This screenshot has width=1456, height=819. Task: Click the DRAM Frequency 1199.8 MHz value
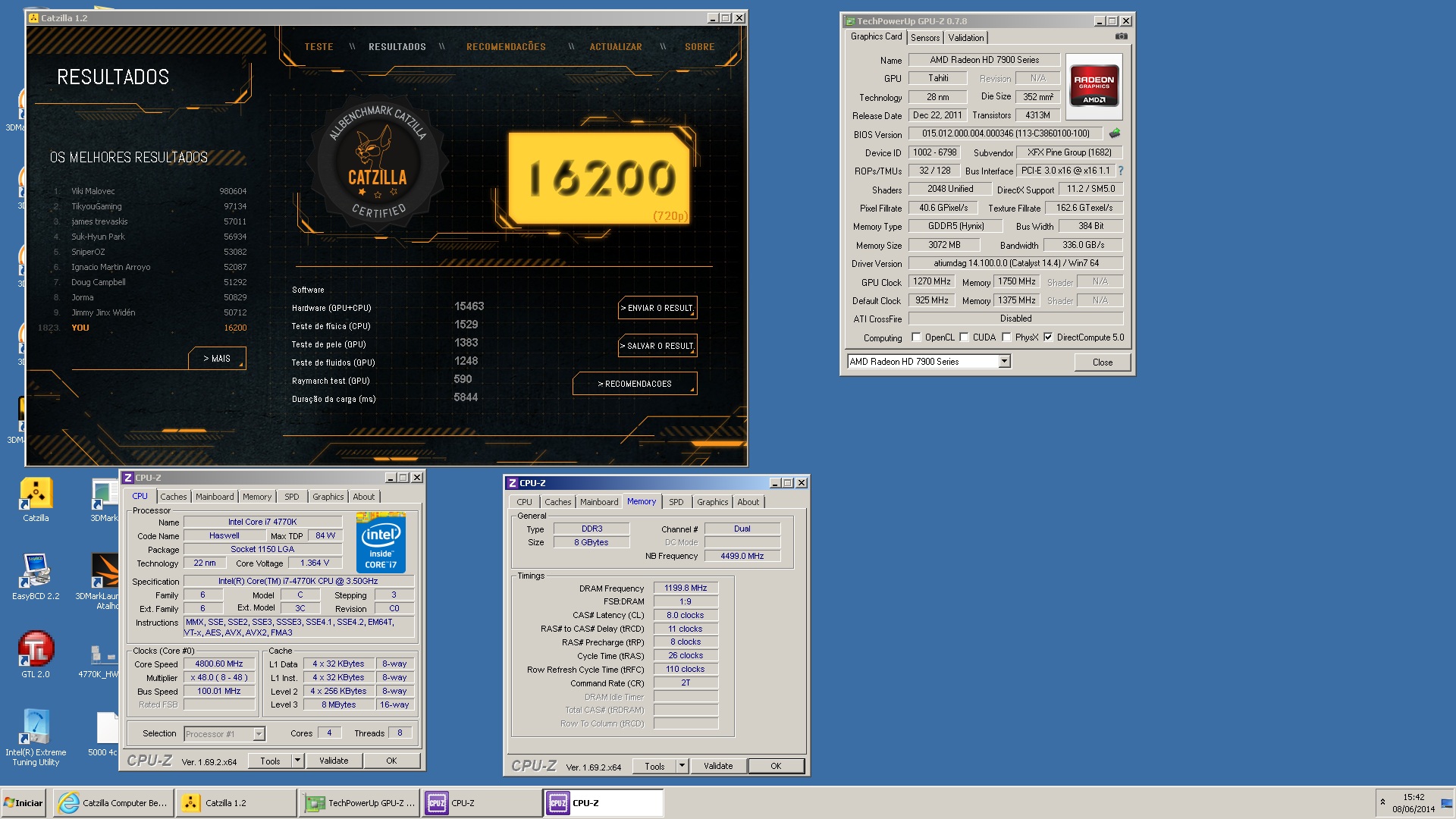click(x=686, y=588)
